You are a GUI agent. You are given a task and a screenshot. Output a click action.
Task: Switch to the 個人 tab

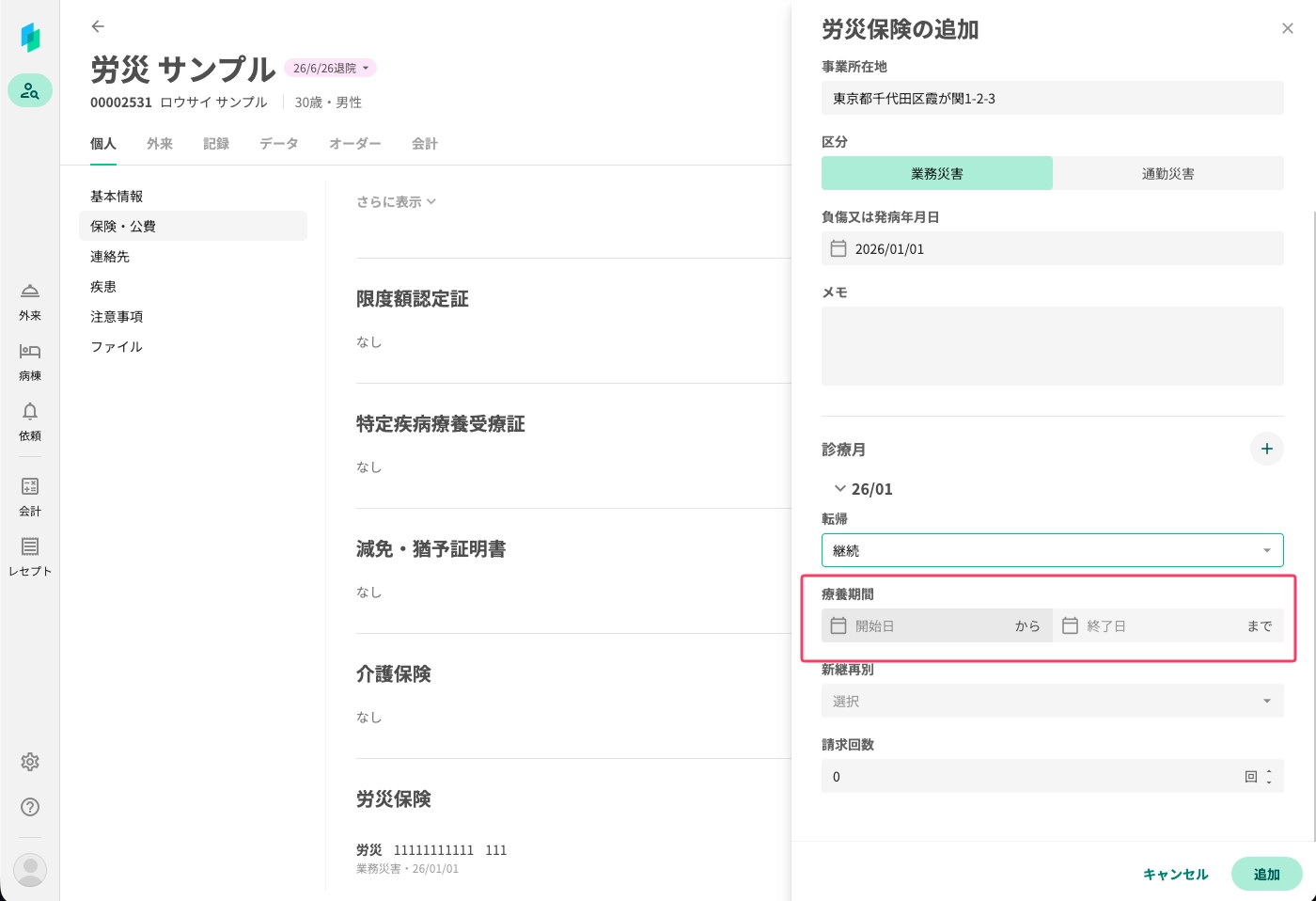[x=103, y=143]
